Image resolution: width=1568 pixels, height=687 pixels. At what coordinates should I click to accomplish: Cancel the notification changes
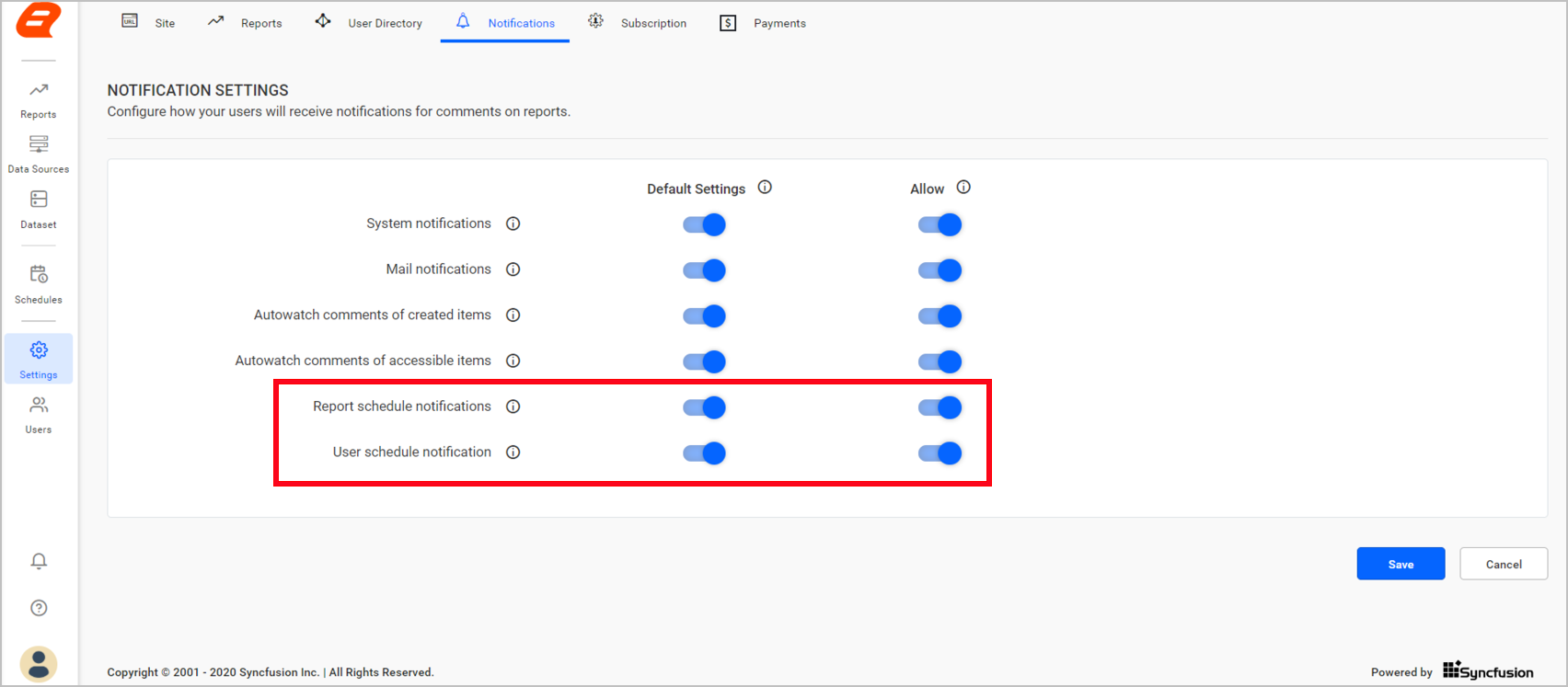point(1504,564)
